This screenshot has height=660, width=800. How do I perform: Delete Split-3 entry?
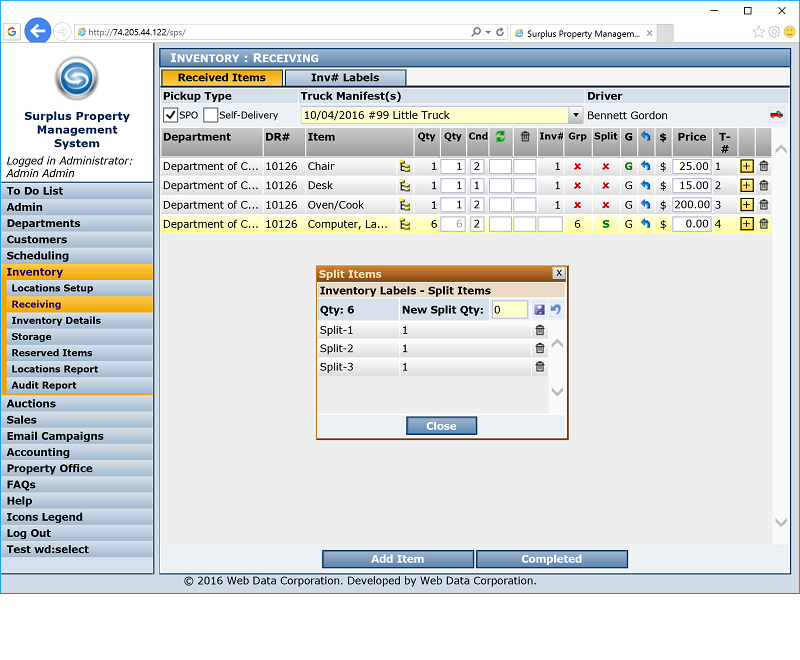point(540,367)
